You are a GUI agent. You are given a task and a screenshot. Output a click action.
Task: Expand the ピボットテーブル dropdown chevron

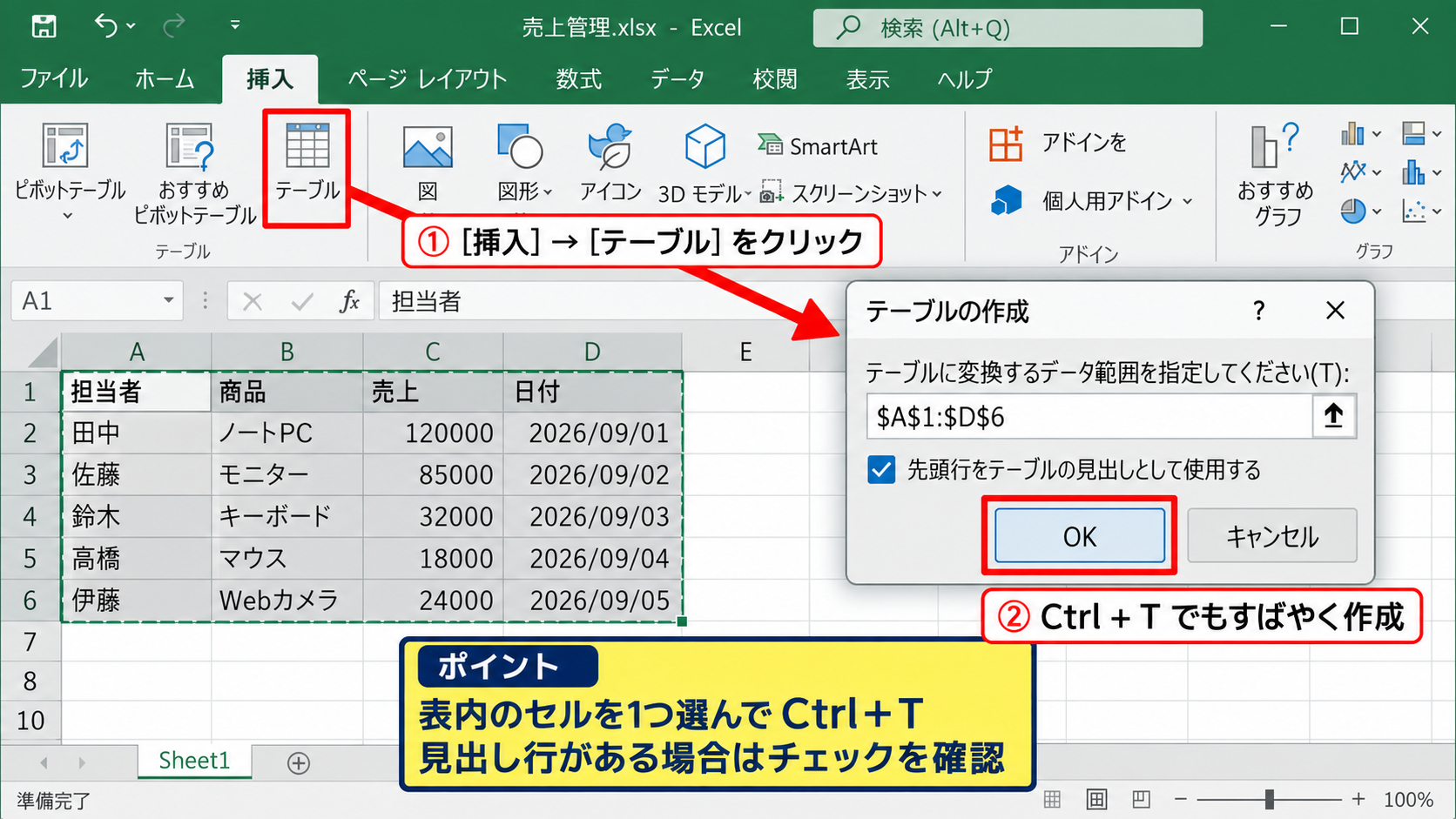tap(68, 216)
